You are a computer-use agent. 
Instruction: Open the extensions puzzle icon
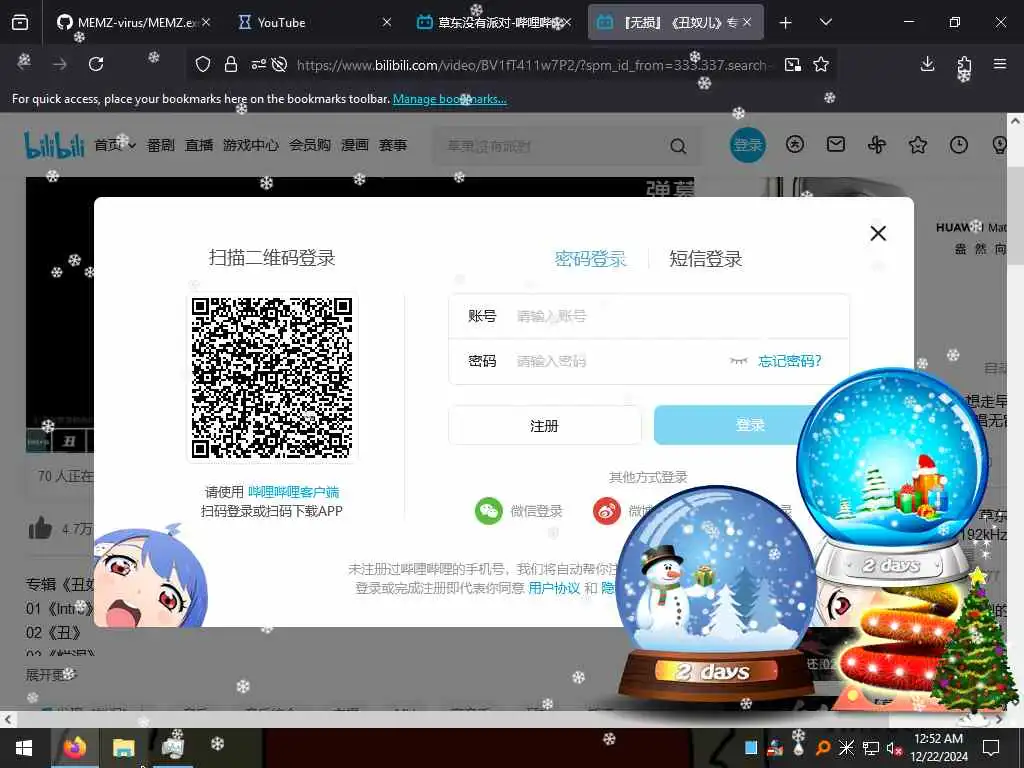(964, 65)
